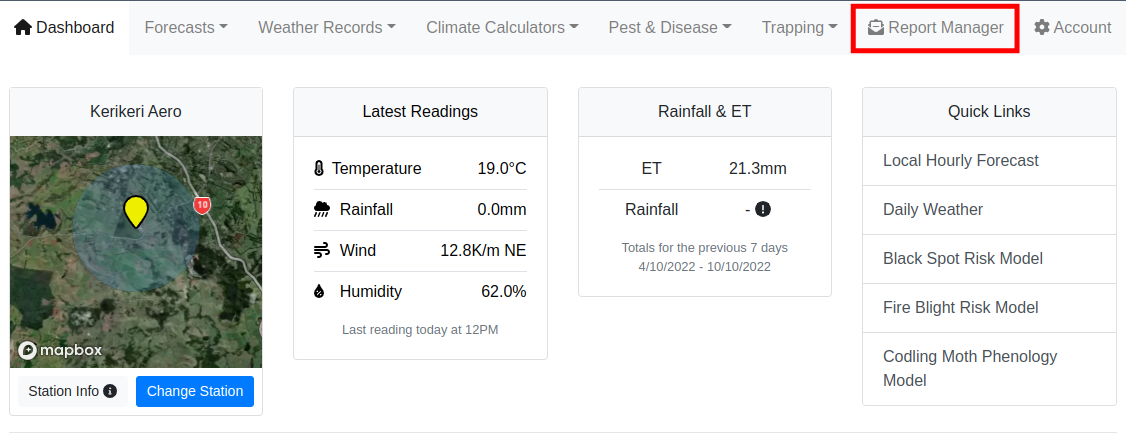
Task: Select the Report Manager tab
Action: (935, 27)
